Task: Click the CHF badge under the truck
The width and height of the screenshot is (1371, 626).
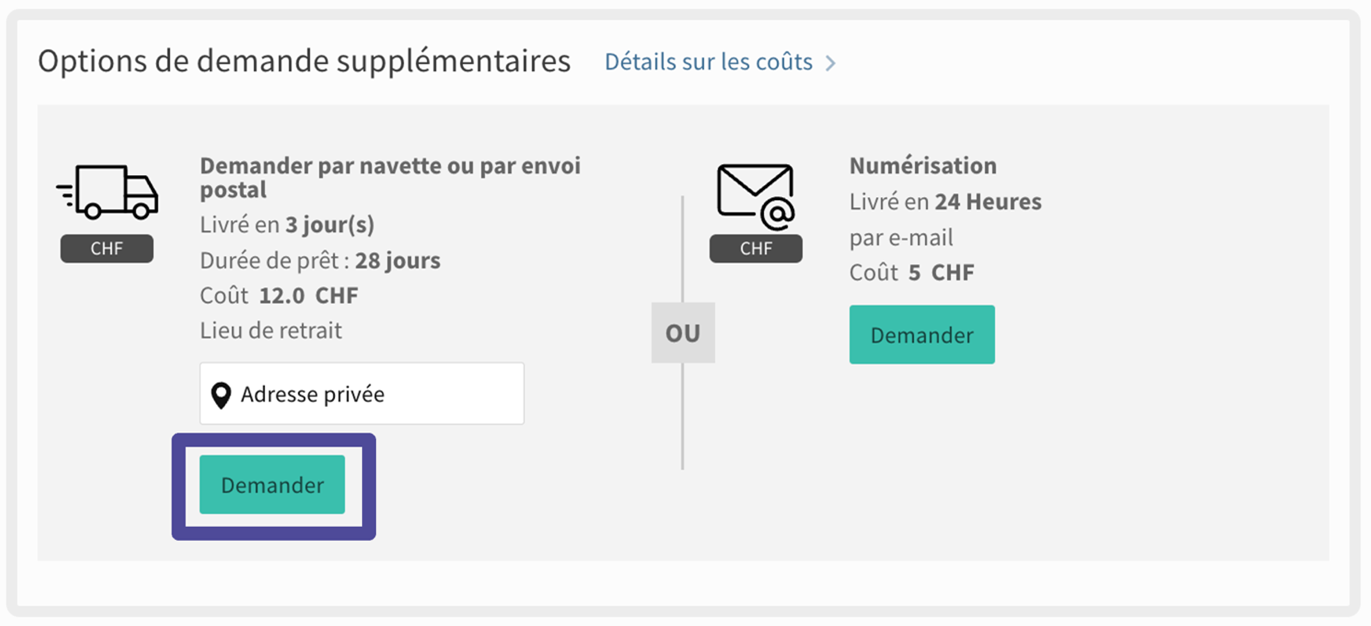Action: click(x=107, y=249)
